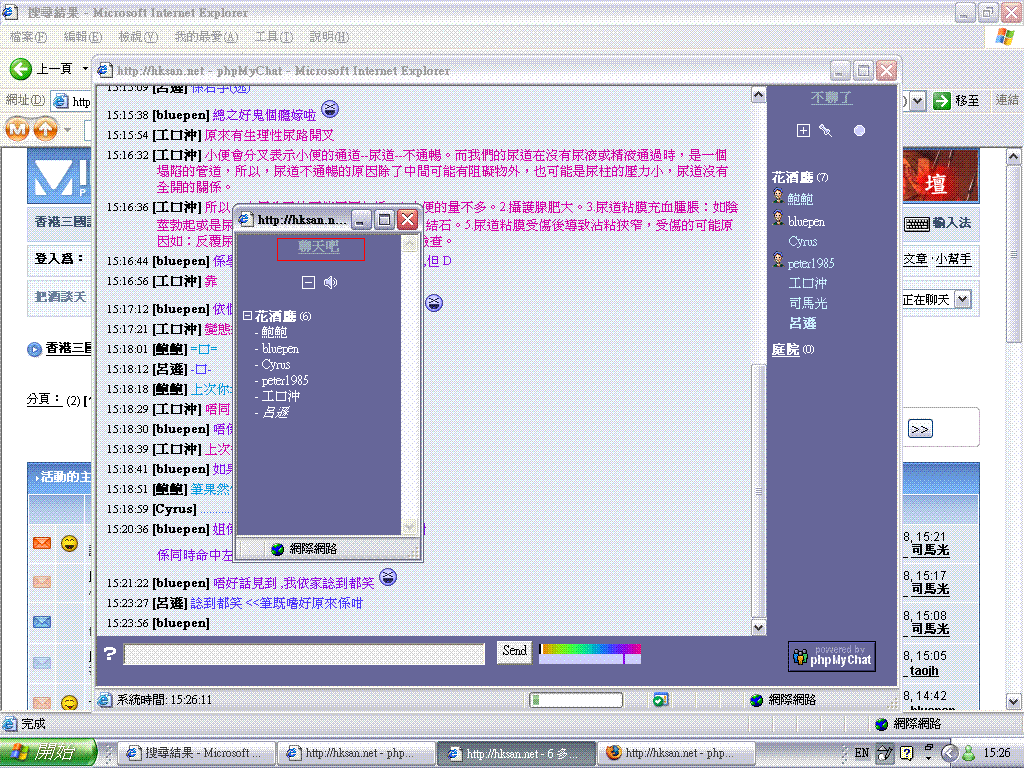Viewport: 1024px width, 768px height.
Task: Click the pushpin icon in the user panel
Action: pyautogui.click(x=825, y=131)
